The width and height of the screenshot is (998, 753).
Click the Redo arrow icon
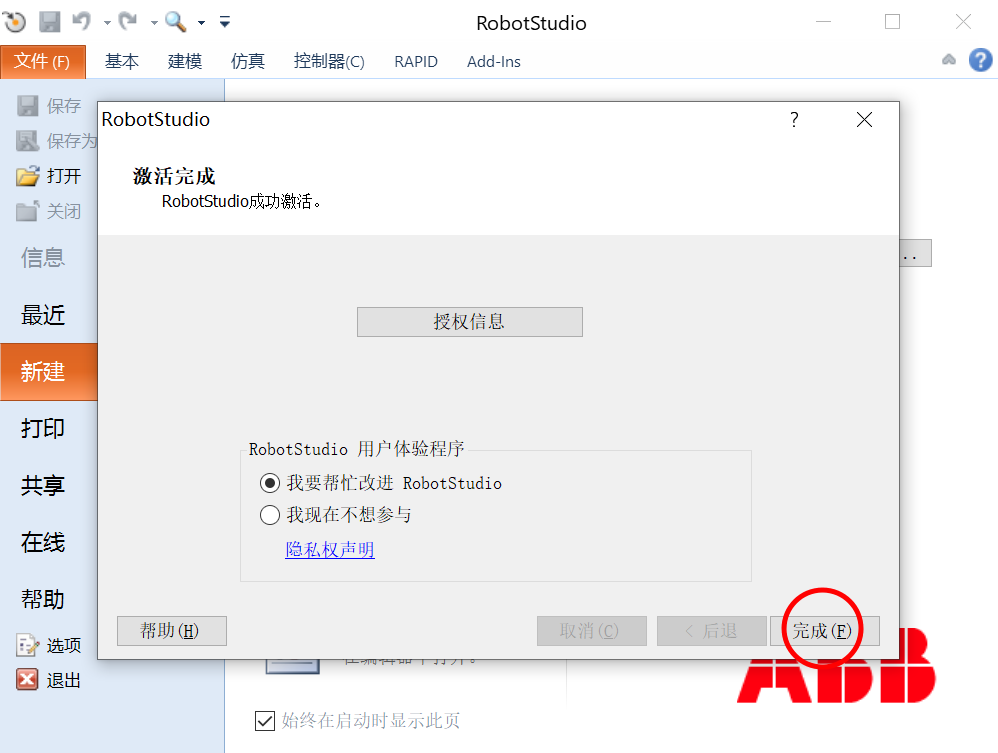pyautogui.click(x=128, y=22)
